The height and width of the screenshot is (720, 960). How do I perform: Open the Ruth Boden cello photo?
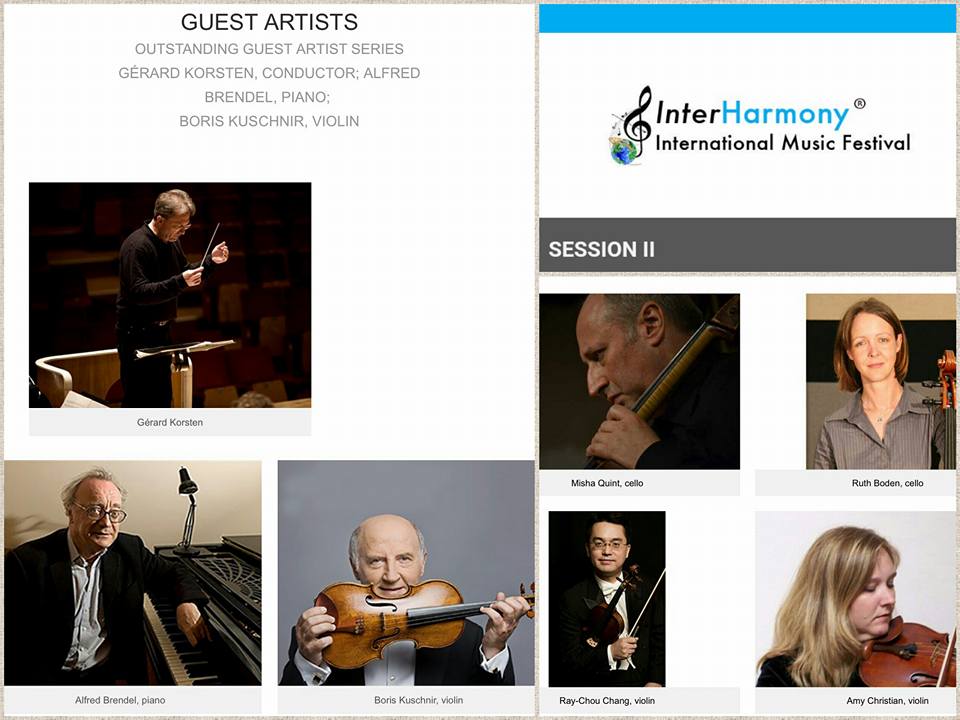(x=880, y=381)
